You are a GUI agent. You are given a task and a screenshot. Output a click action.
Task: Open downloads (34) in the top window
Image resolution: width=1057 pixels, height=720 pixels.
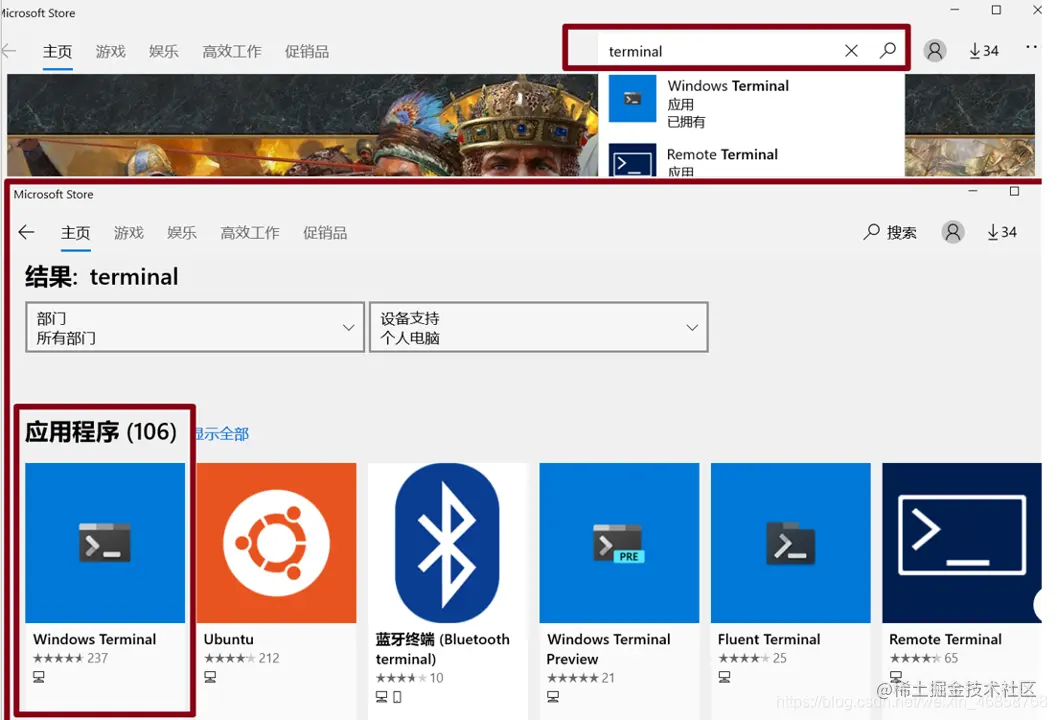pyautogui.click(x=984, y=51)
